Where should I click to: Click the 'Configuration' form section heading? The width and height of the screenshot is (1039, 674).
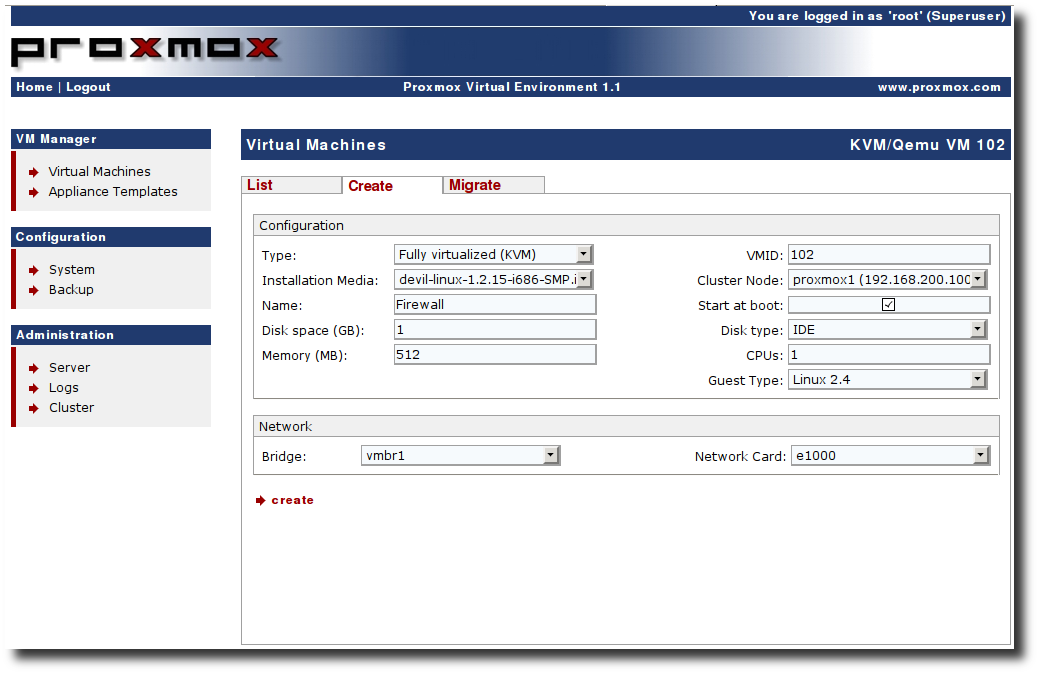click(x=301, y=225)
